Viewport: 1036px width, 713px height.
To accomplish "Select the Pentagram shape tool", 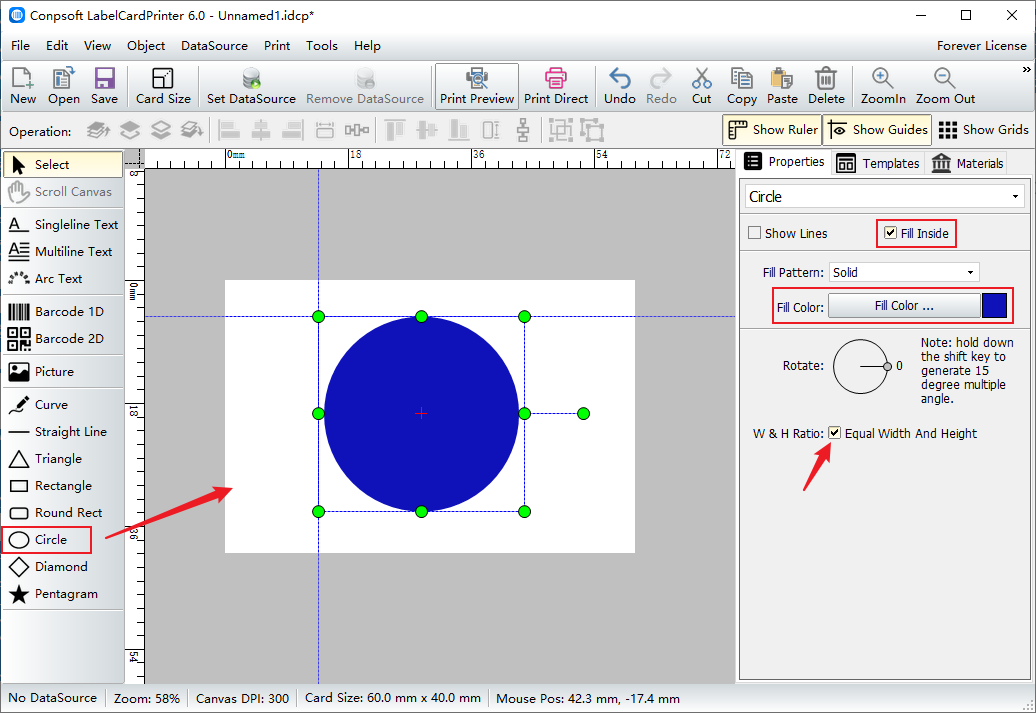I will pyautogui.click(x=63, y=594).
